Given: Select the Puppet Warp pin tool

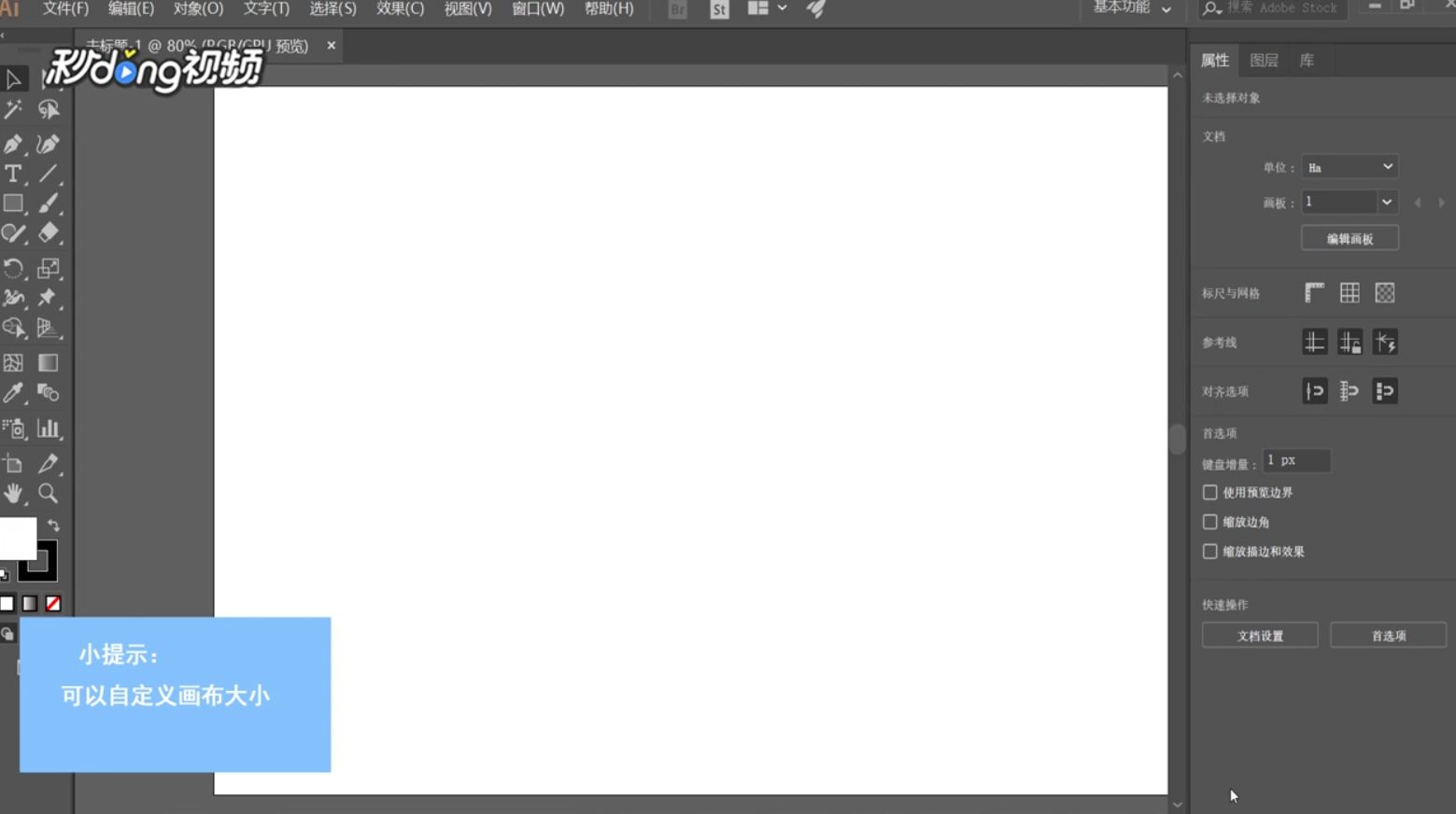Looking at the screenshot, I should coord(49,299).
